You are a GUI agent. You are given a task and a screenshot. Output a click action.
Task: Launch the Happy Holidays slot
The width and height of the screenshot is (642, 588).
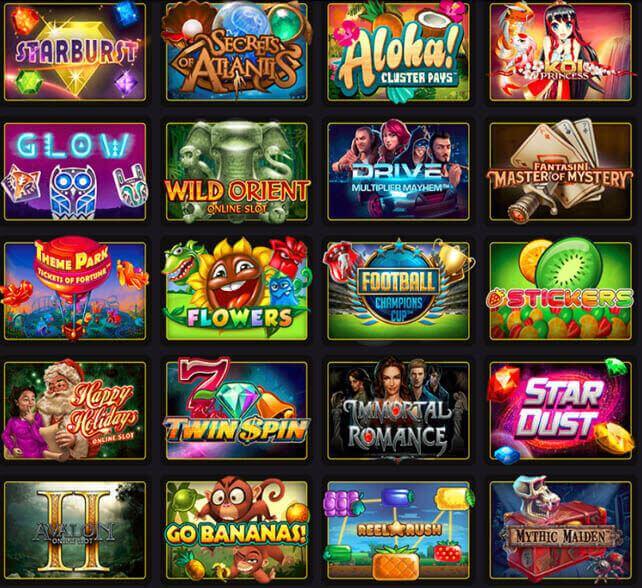75,410
